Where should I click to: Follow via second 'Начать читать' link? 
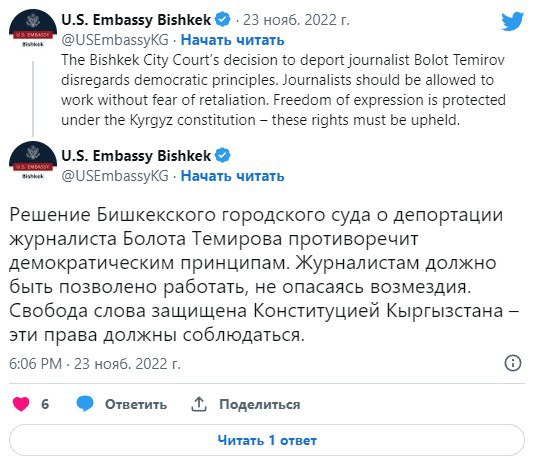click(x=233, y=176)
